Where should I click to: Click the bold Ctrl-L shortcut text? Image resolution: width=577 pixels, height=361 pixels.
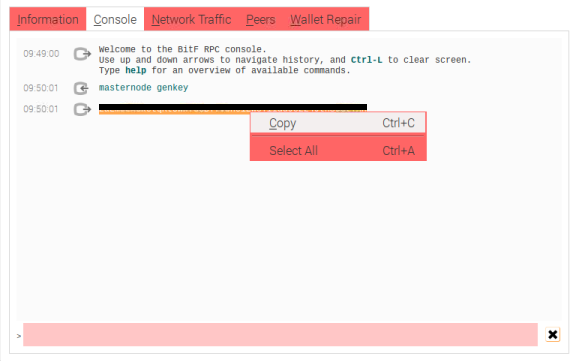[367, 60]
